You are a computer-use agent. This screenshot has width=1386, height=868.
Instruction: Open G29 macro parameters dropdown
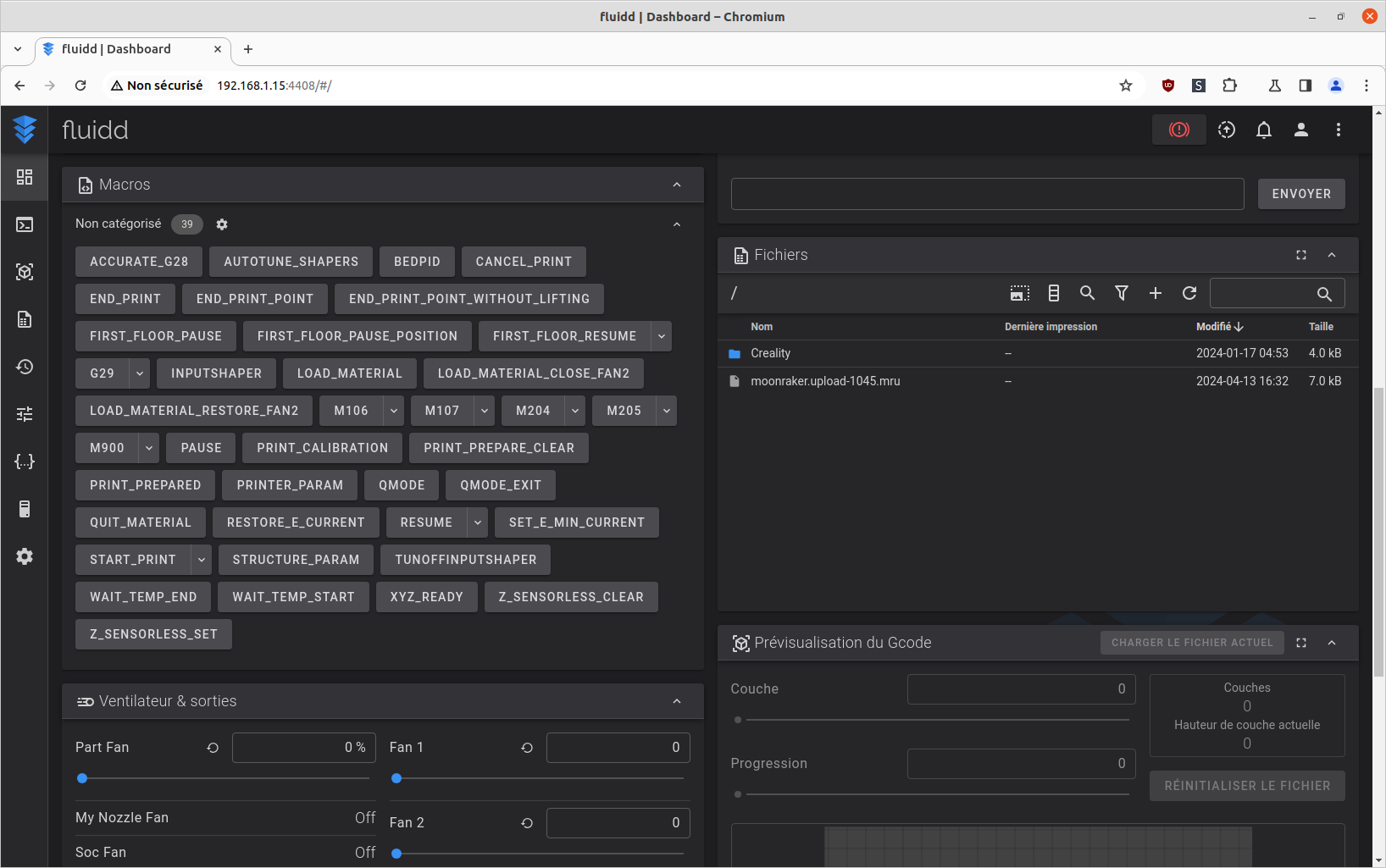[x=140, y=373]
